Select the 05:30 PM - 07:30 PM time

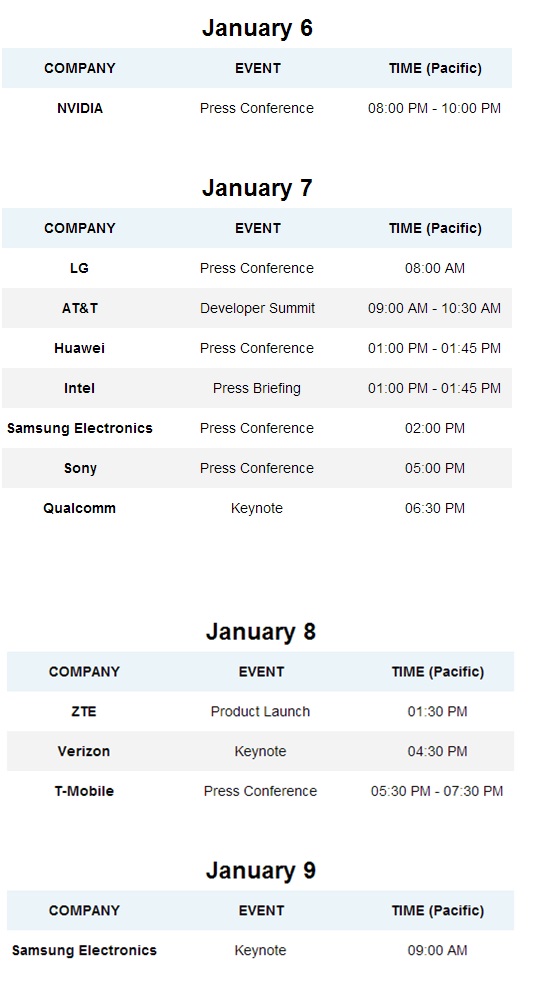click(437, 791)
